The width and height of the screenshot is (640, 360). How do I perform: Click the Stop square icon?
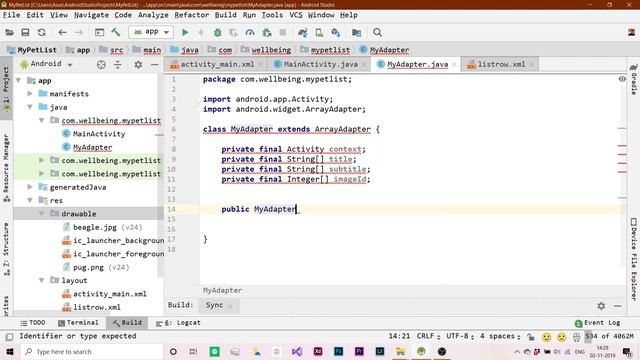click(x=282, y=32)
